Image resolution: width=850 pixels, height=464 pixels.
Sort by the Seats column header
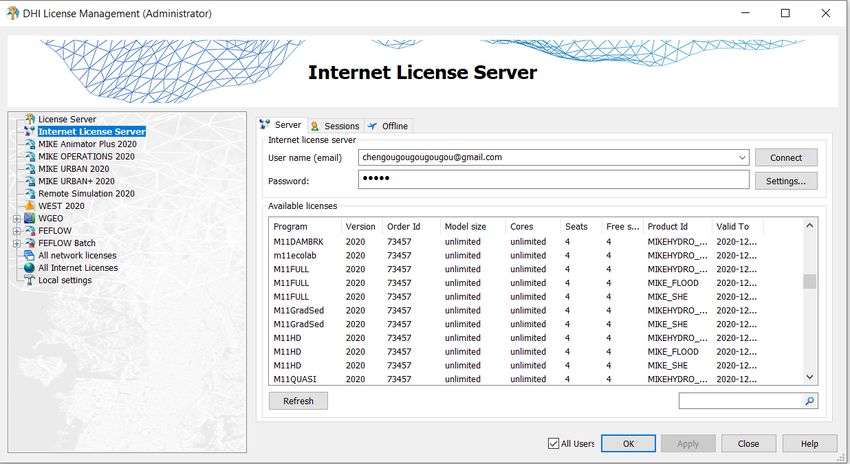[581, 227]
